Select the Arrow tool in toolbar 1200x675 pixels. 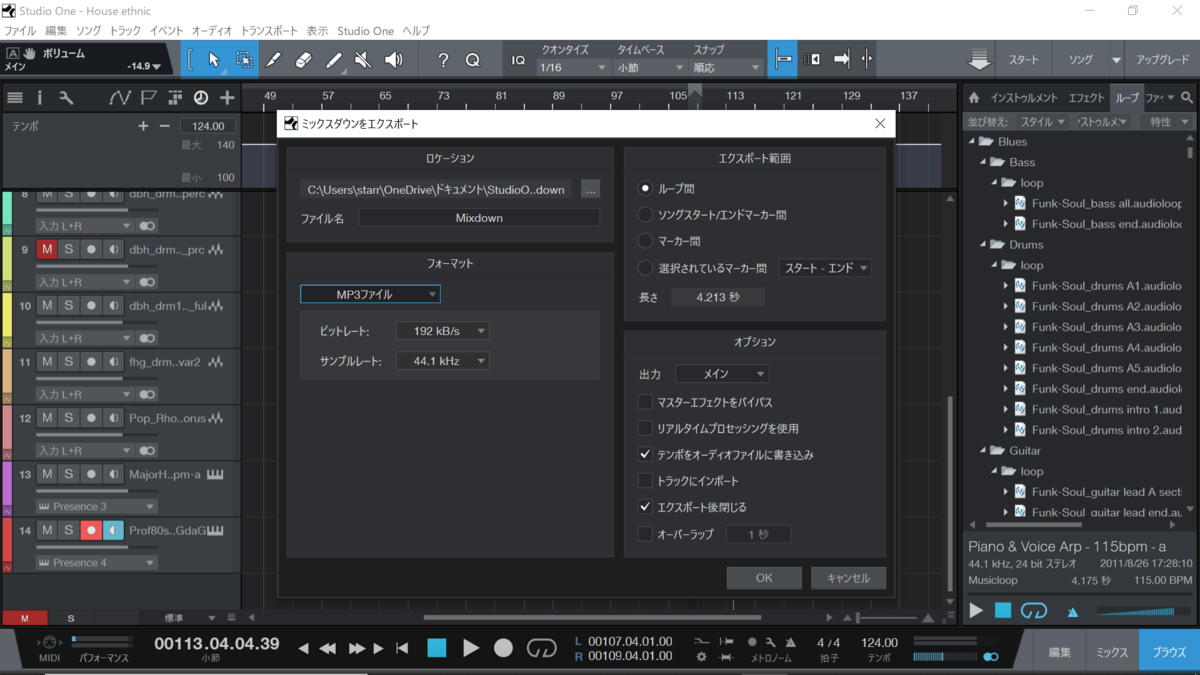pyautogui.click(x=213, y=60)
